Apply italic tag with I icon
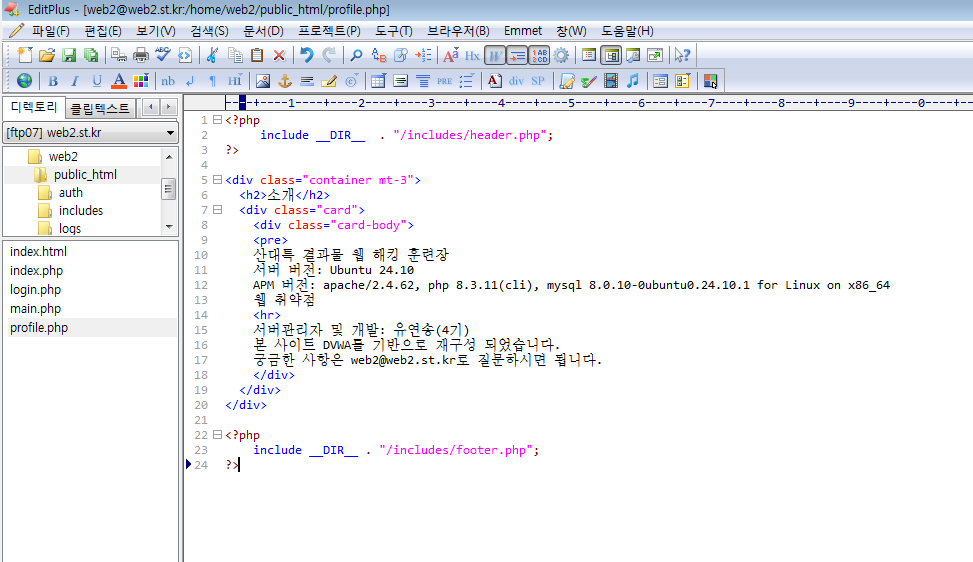 point(75,81)
